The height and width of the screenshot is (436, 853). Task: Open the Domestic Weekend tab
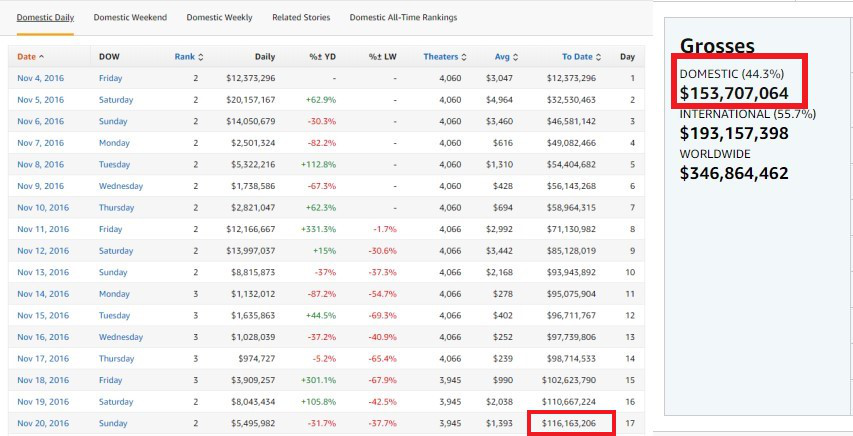point(130,17)
